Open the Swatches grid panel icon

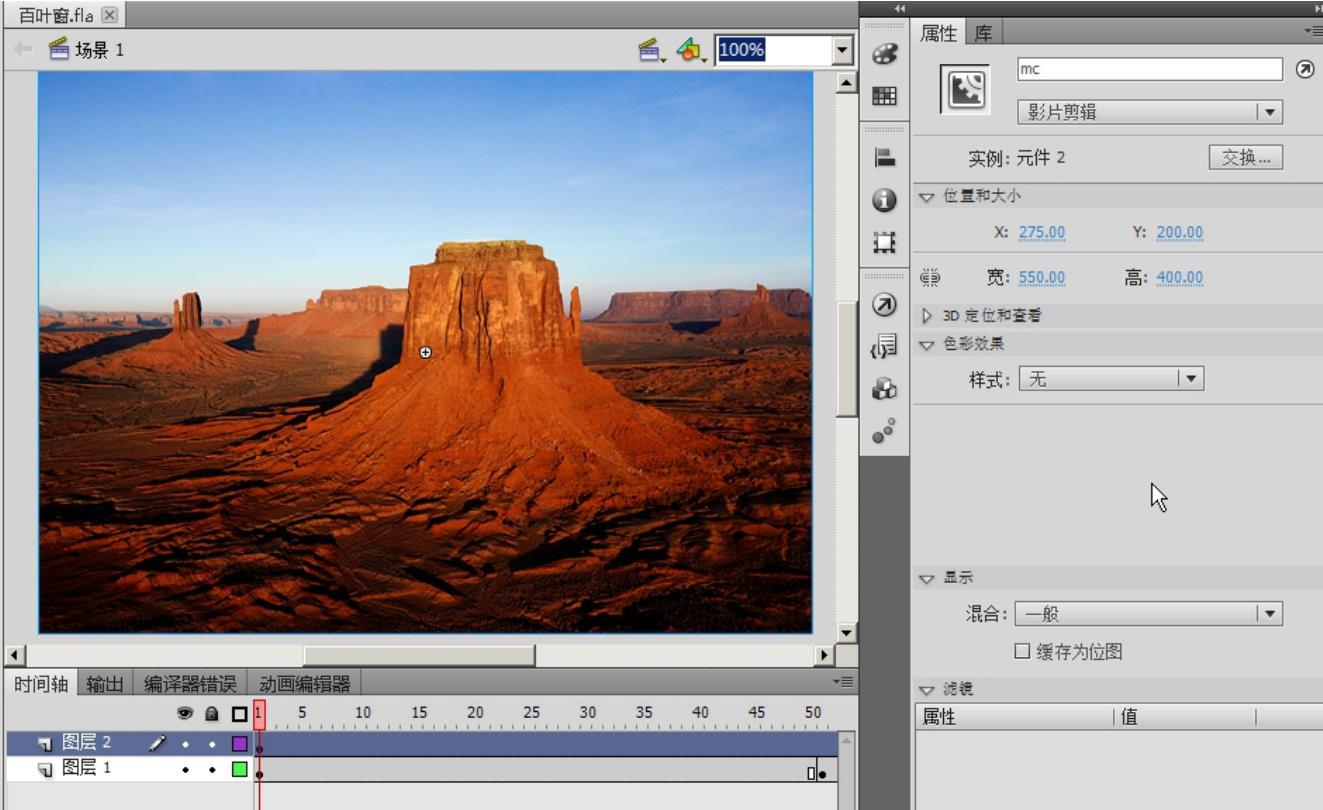[884, 96]
